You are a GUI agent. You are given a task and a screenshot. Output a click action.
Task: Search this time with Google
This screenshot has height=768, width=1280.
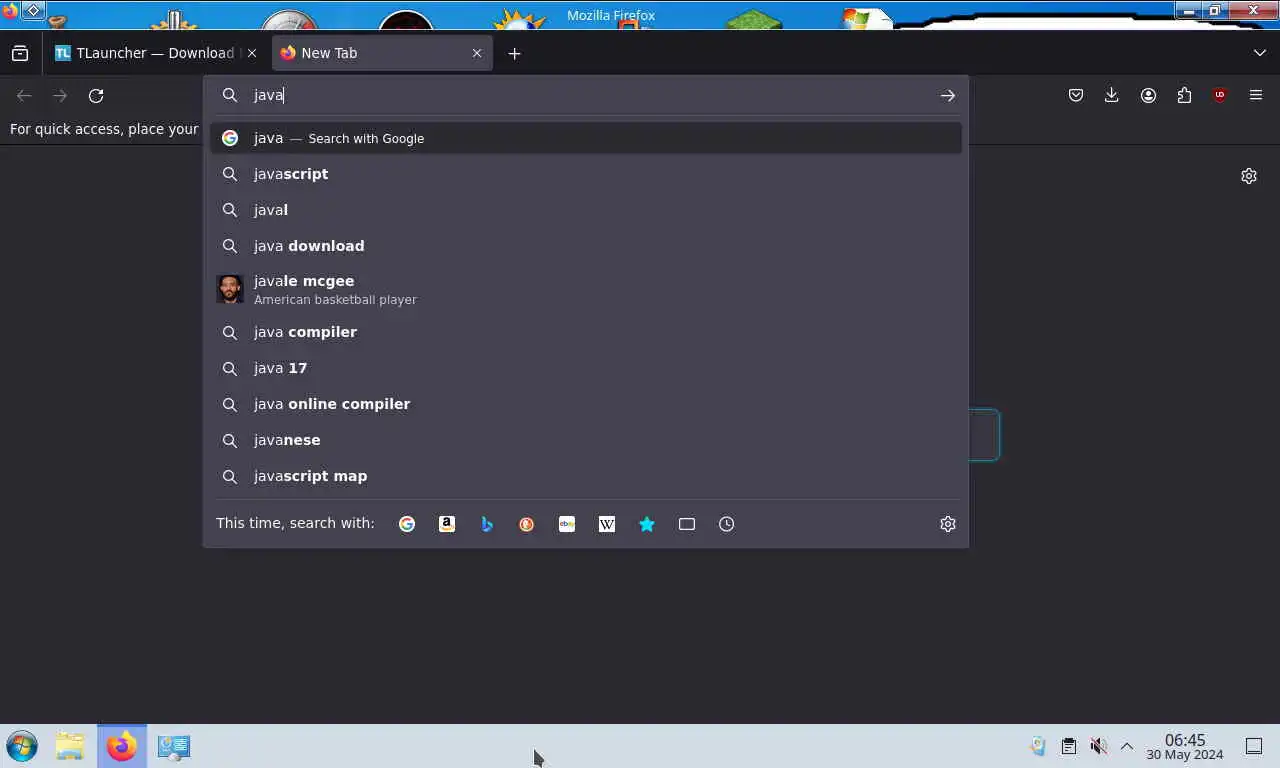click(407, 524)
